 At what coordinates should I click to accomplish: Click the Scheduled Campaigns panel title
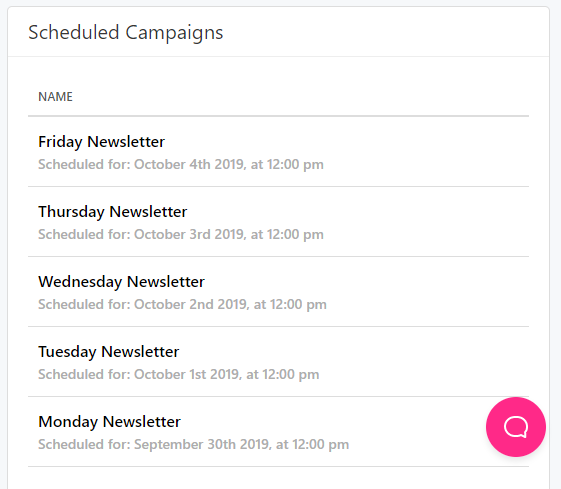pyautogui.click(x=126, y=33)
